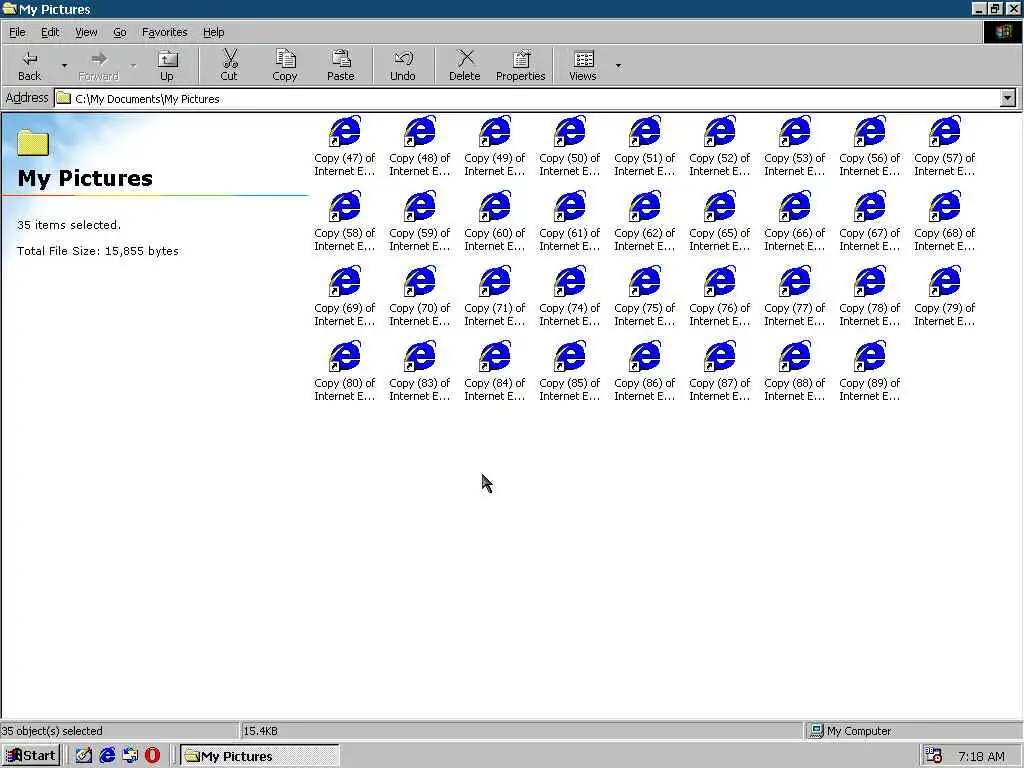This screenshot has width=1024, height=768.
Task: Select Copy (62) of Internet Explorer shortcut
Action: pos(645,221)
